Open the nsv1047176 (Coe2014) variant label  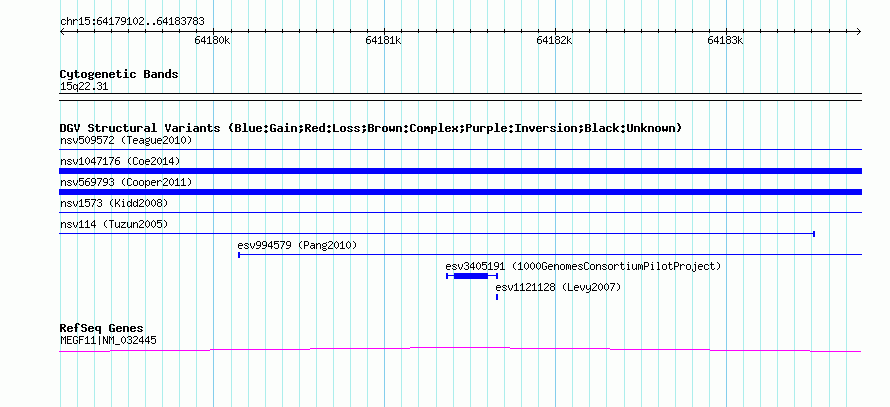[x=120, y=161]
